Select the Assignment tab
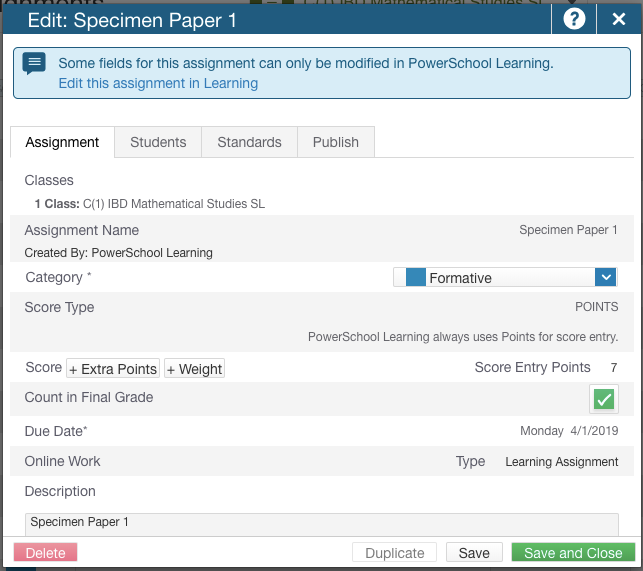The width and height of the screenshot is (643, 571). (x=62, y=142)
